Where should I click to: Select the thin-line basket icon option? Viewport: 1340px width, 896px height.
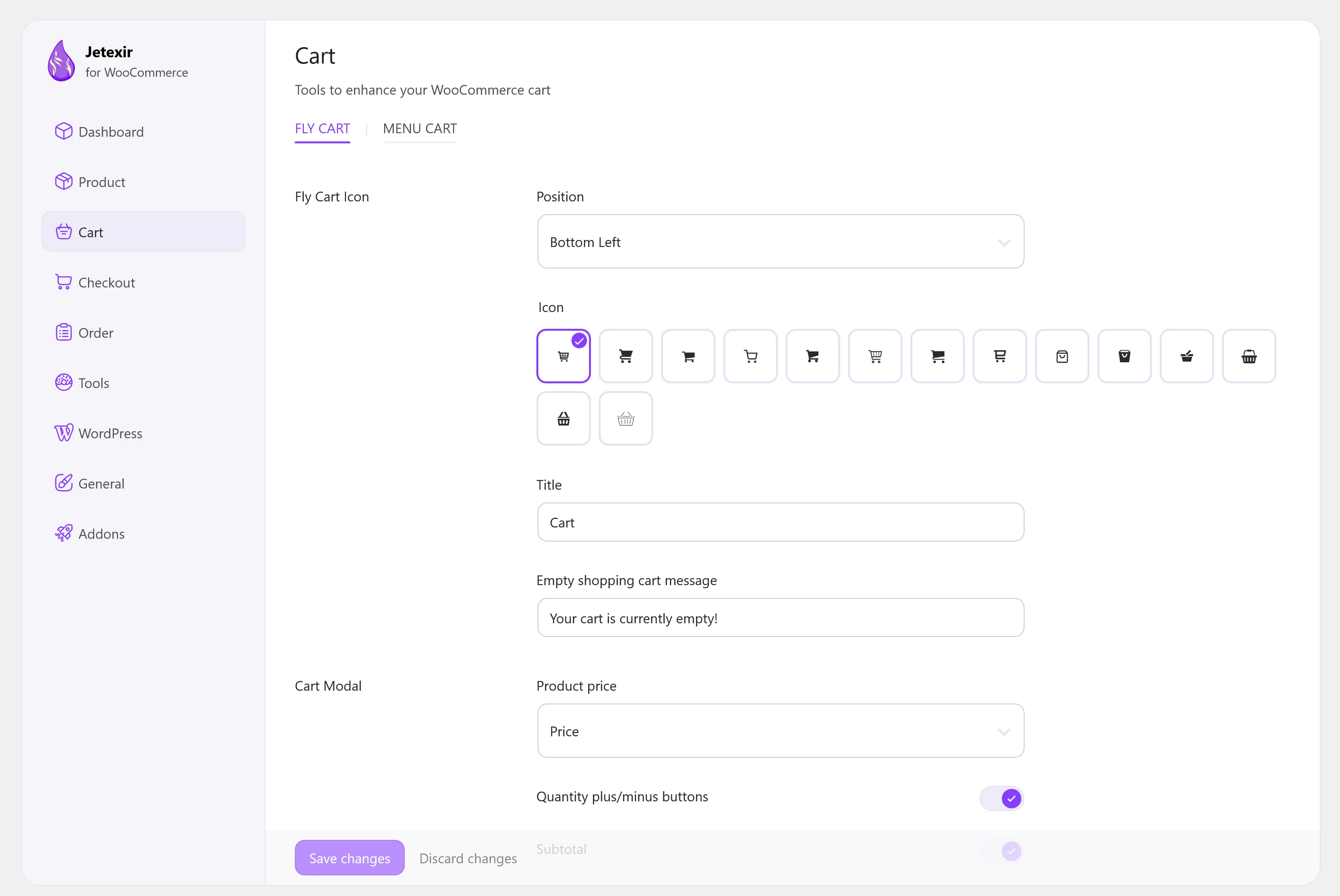(x=626, y=418)
